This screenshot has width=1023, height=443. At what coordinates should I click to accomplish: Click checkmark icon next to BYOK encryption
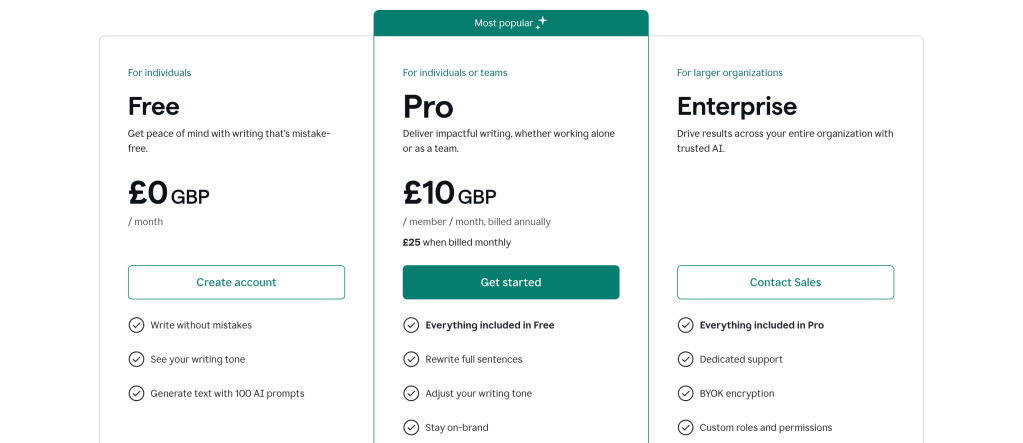685,393
